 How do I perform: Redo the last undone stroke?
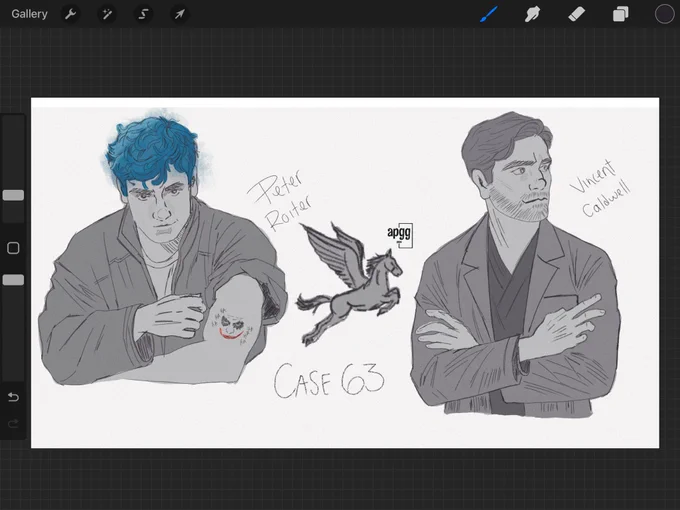pyautogui.click(x=13, y=423)
